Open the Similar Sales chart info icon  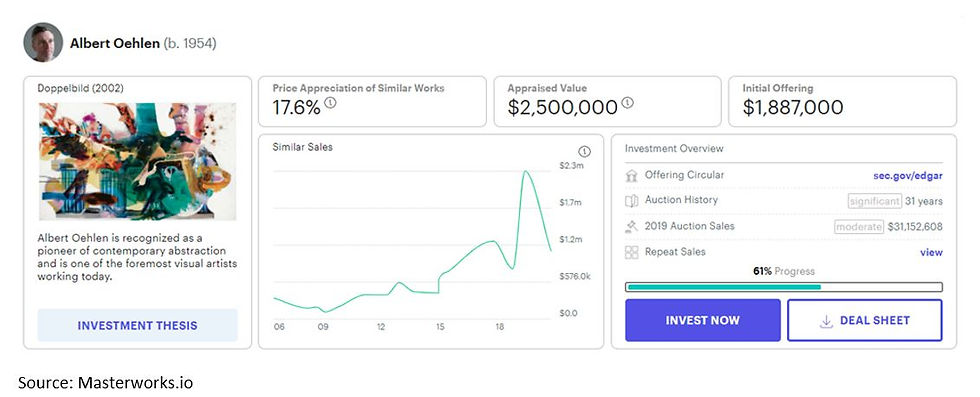[584, 151]
